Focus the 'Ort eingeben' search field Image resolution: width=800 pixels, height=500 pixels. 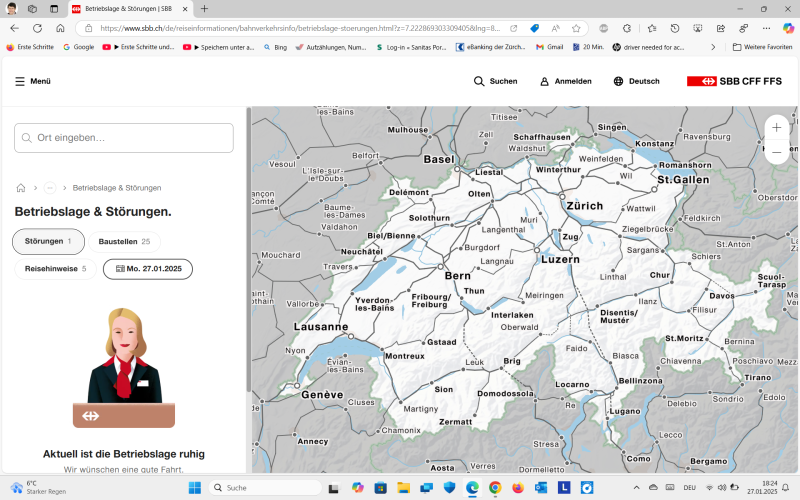tap(124, 138)
